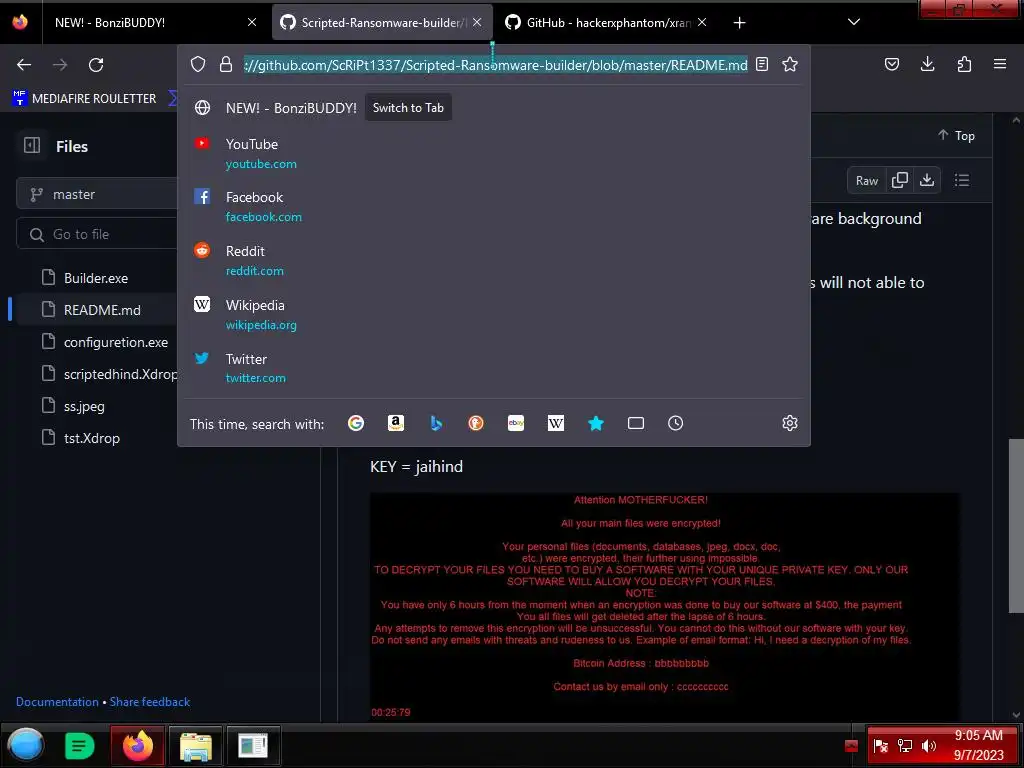The image size is (1024, 768).
Task: Open the Start orb on taskbar
Action: (x=26, y=744)
